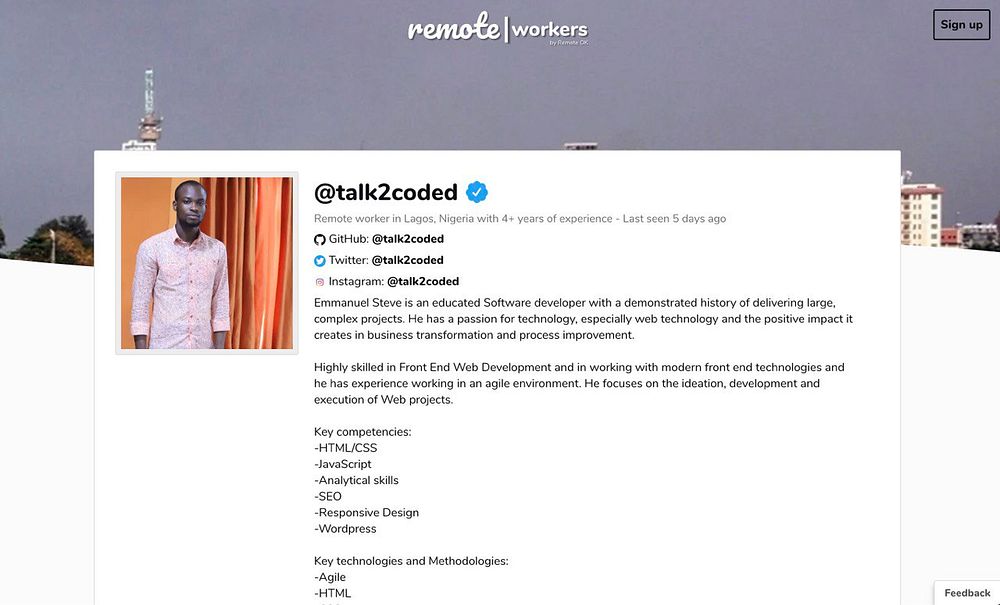The width and height of the screenshot is (1000, 605).
Task: Click the GitHub octocat icon
Action: pyautogui.click(x=320, y=240)
